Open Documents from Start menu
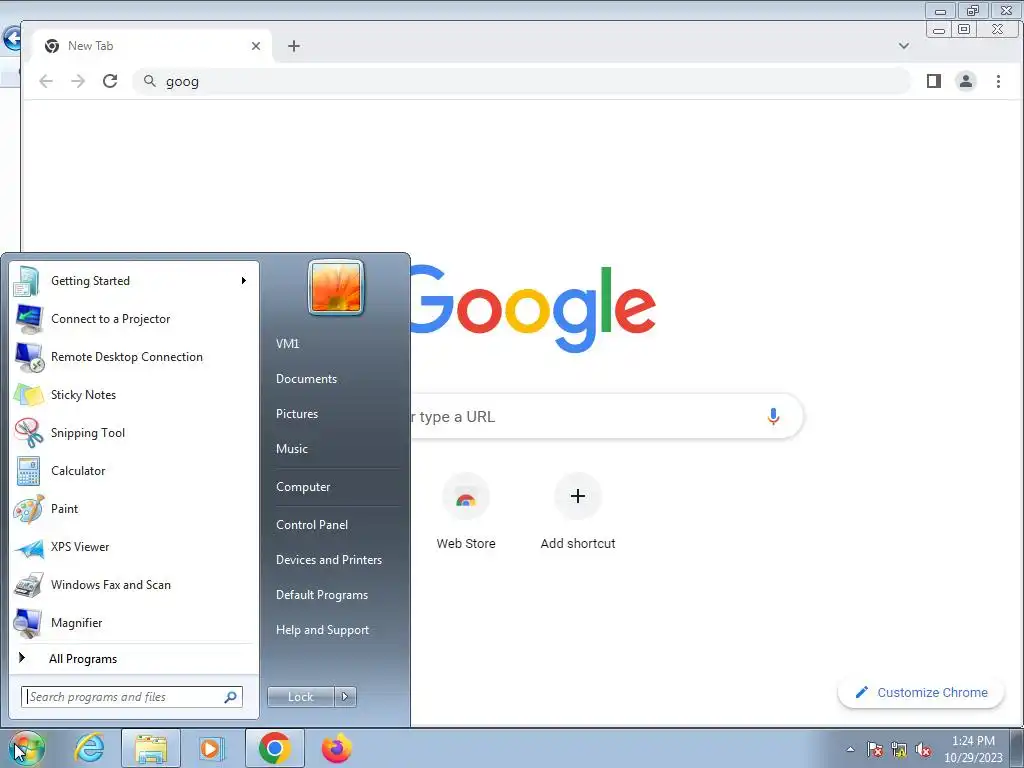Image resolution: width=1024 pixels, height=768 pixels. pyautogui.click(x=306, y=379)
